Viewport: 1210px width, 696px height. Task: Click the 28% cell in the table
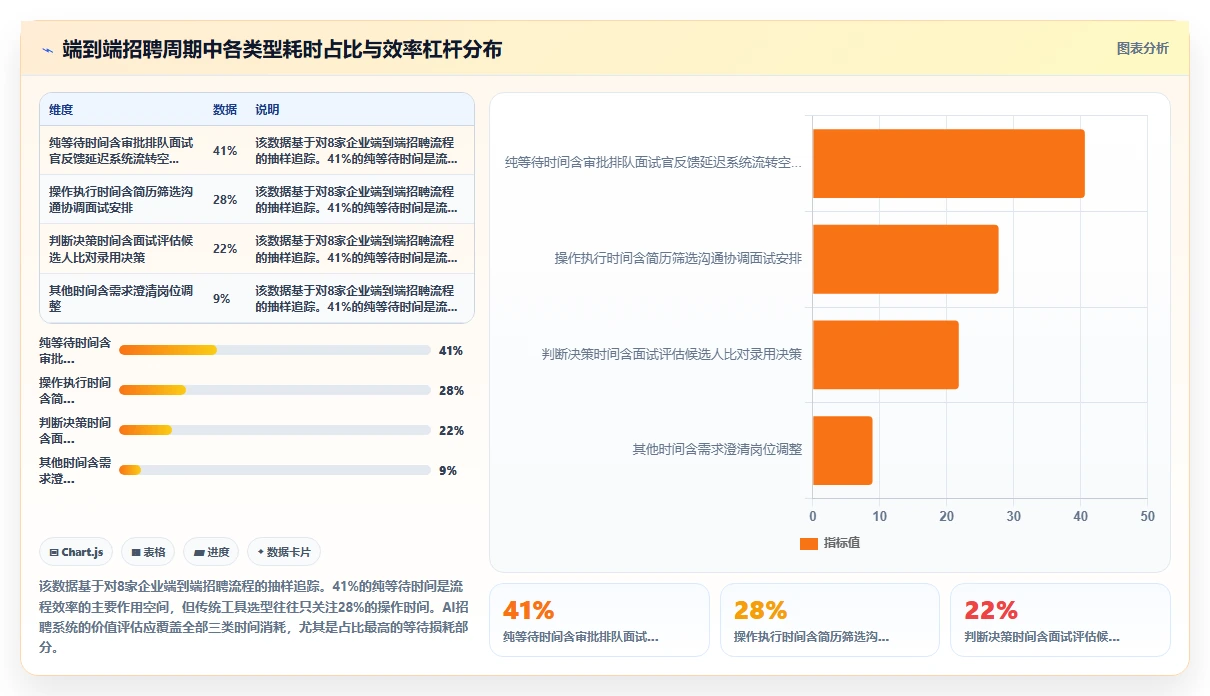click(225, 200)
